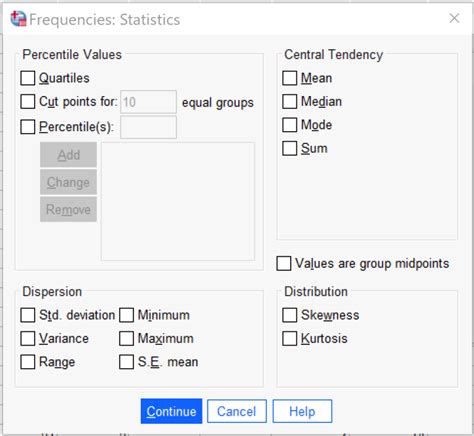This screenshot has height=436, width=474.
Task: Toggle the Sum checkbox
Action: (x=289, y=148)
